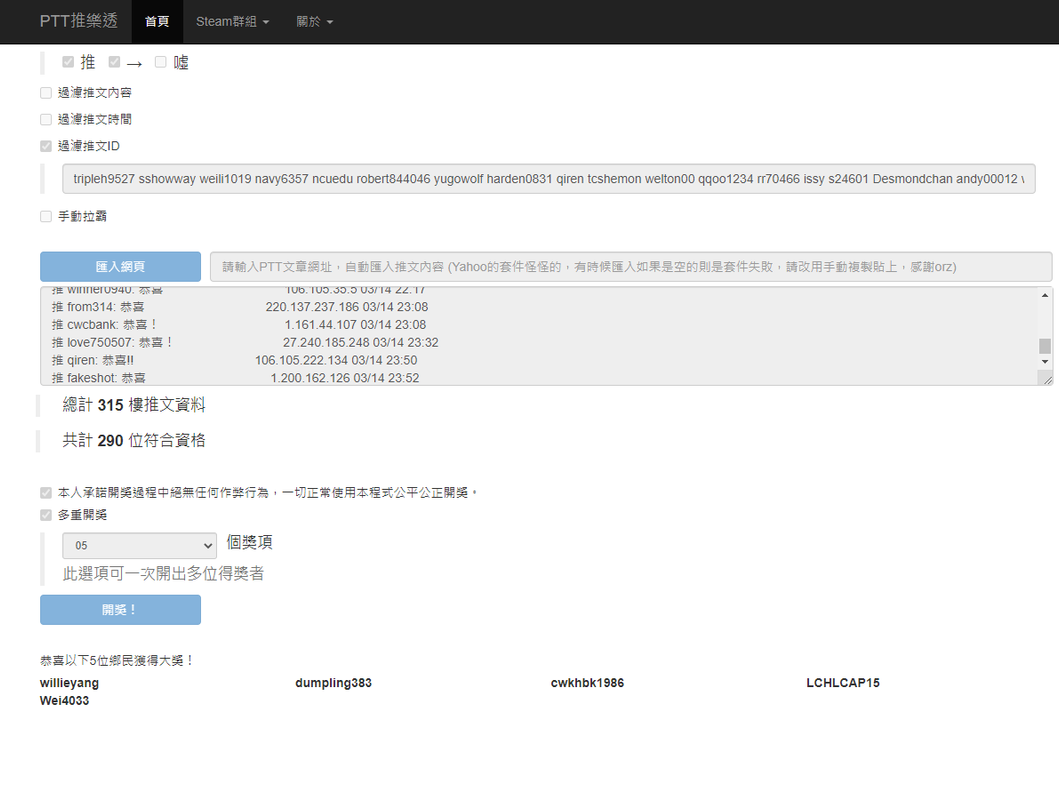This screenshot has height=800, width=1059.
Task: Expand the Steam群組 dropdown menu
Action: point(232,22)
